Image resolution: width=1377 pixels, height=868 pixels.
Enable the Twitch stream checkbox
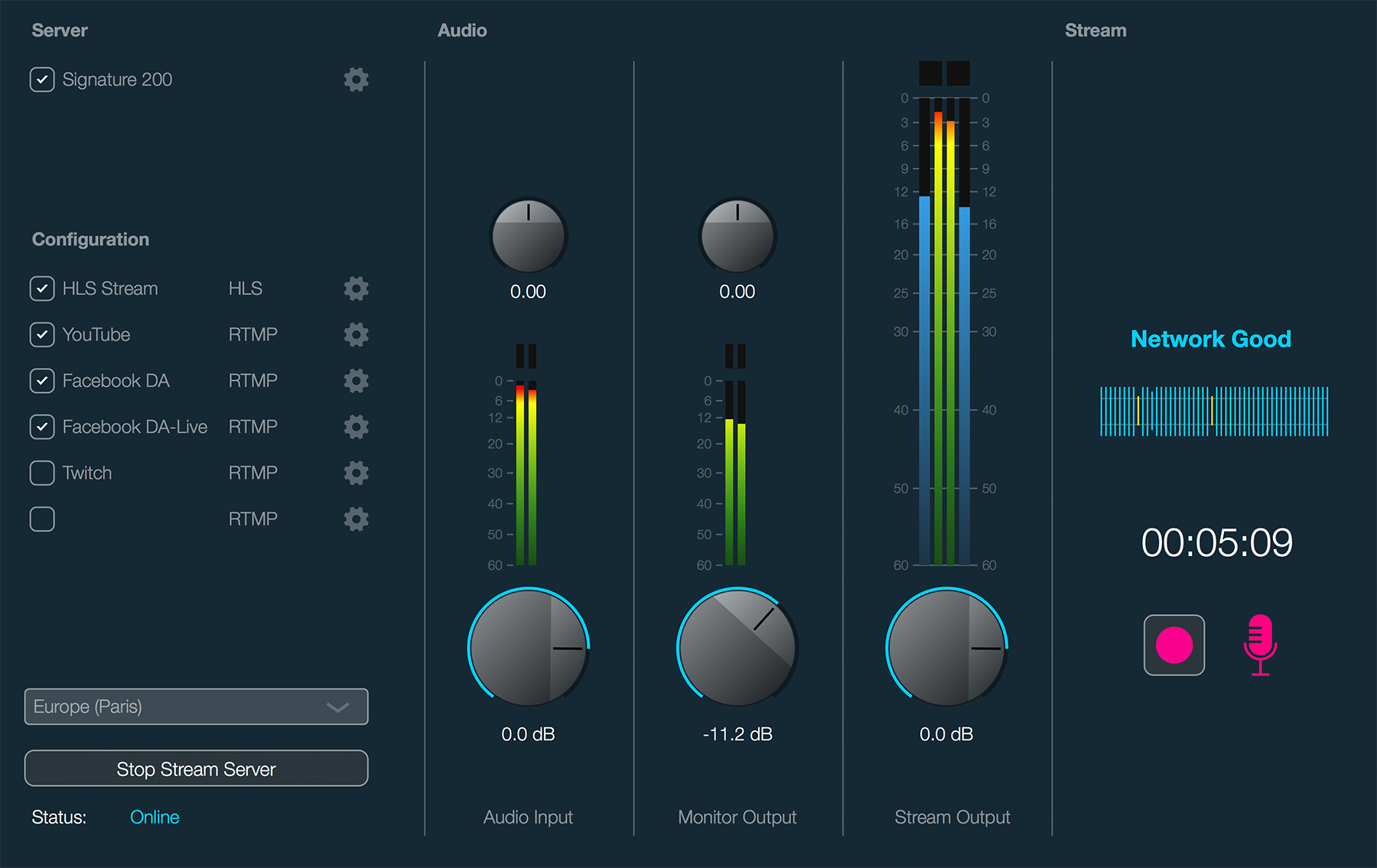pyautogui.click(x=42, y=473)
